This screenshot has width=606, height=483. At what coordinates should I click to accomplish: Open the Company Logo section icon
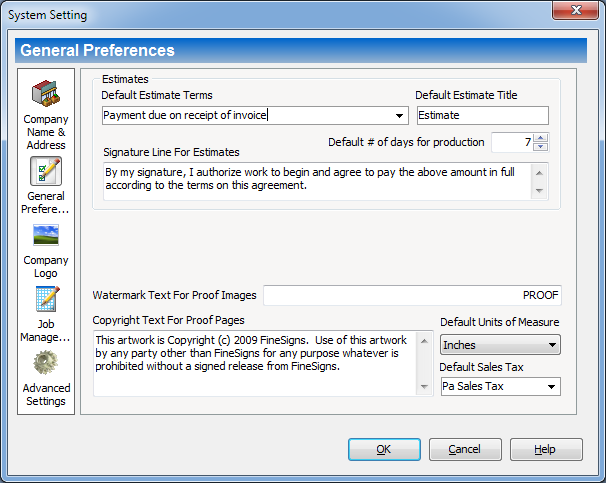coord(46,236)
